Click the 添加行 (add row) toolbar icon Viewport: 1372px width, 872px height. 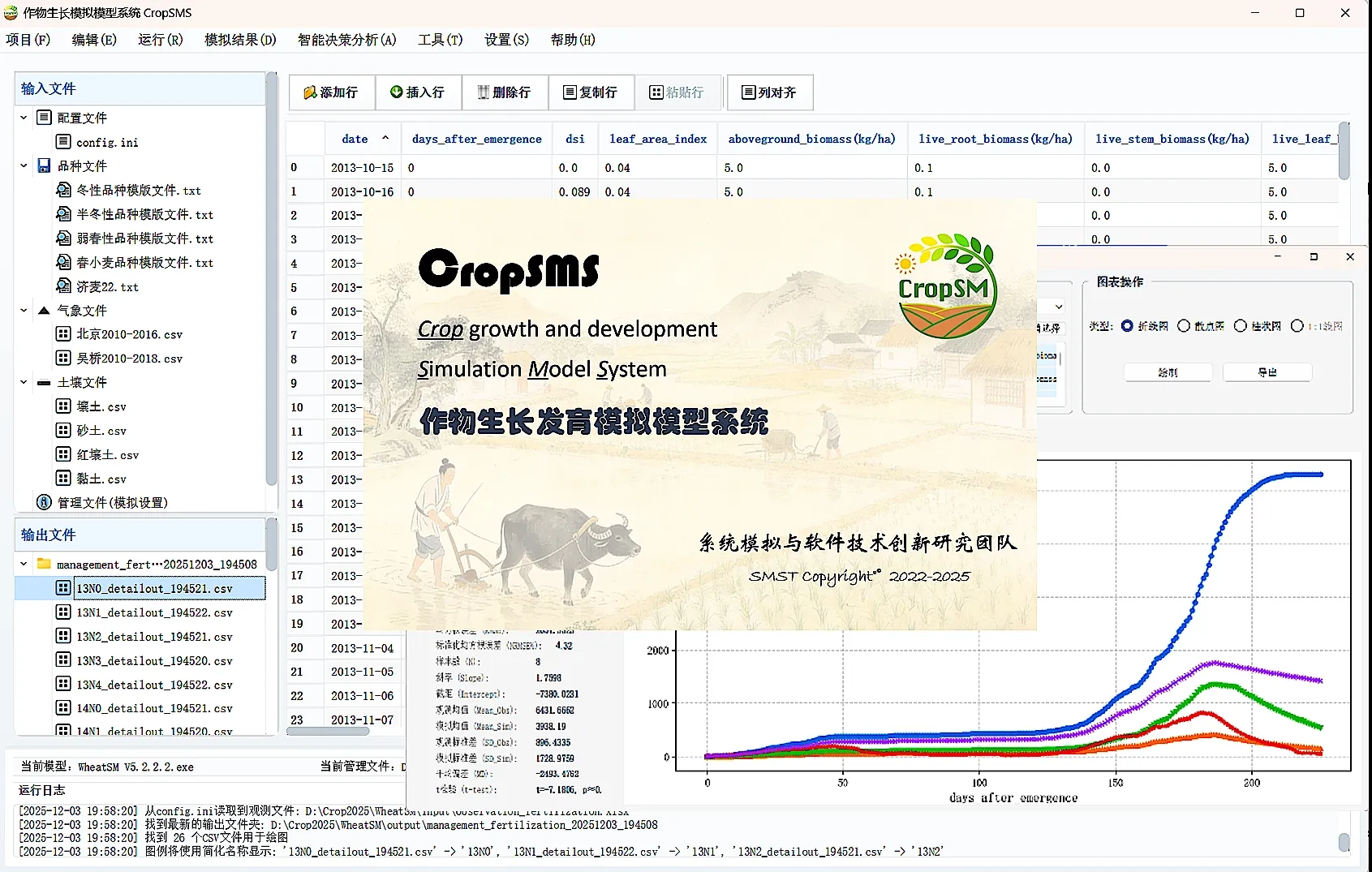click(310, 92)
